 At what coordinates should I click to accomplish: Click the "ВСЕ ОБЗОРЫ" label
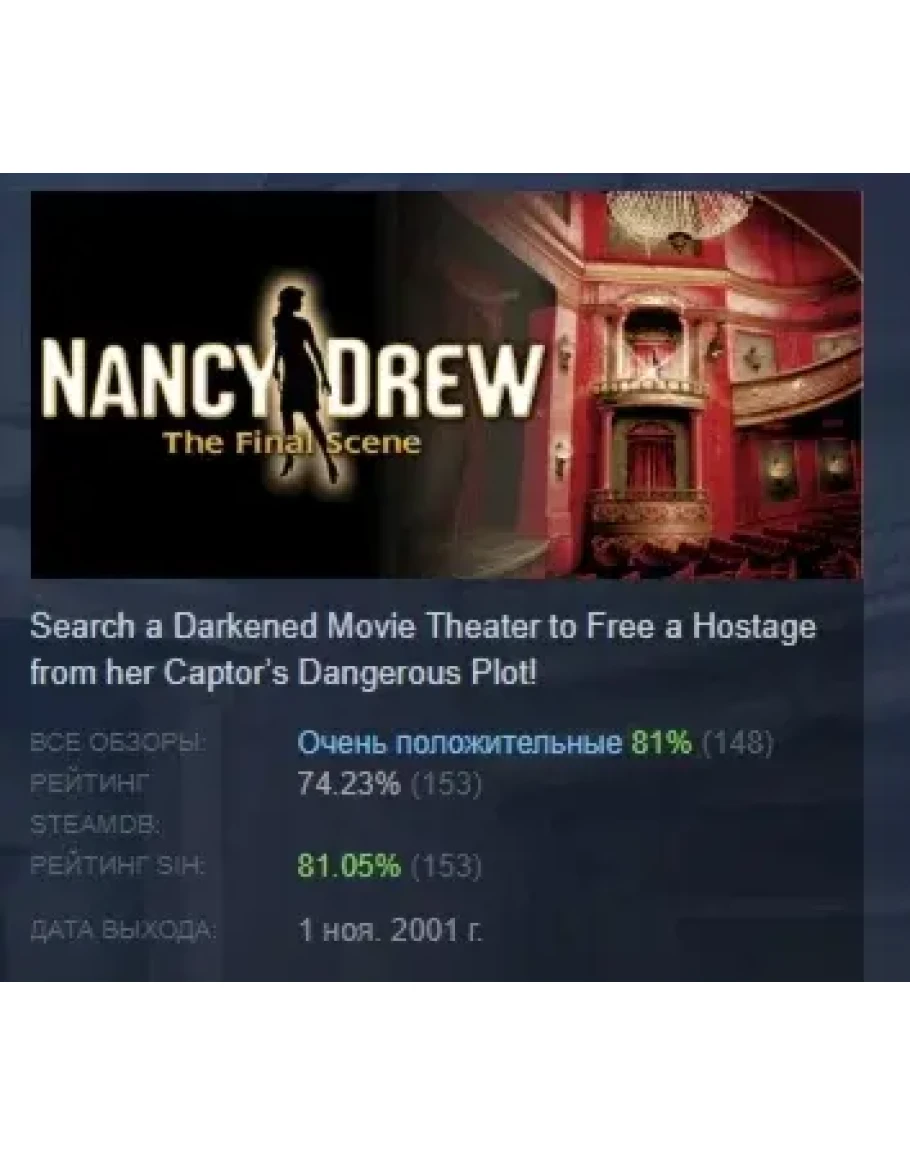[x=118, y=742]
